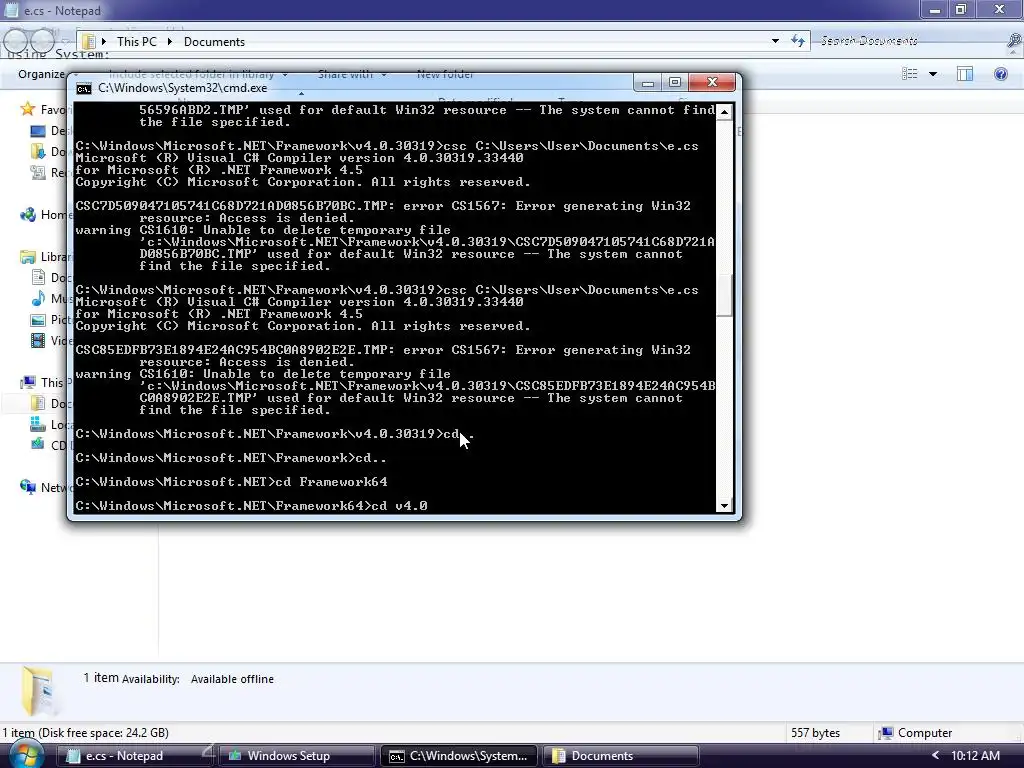Click the Favorites star icon in sidebar
This screenshot has width=1024, height=768.
[x=27, y=109]
